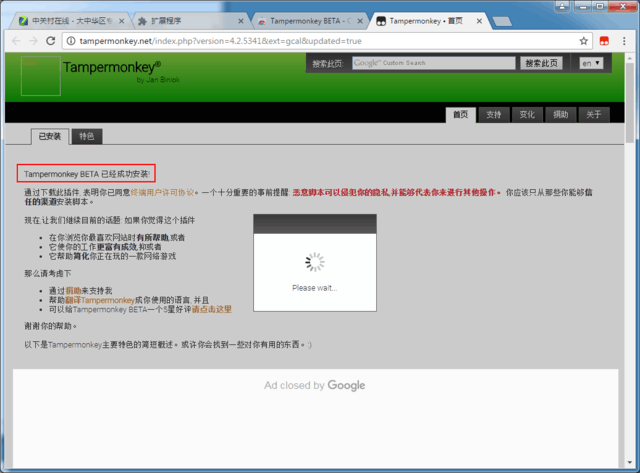Select the 已安装 page tab
The width and height of the screenshot is (640, 473).
[50, 136]
